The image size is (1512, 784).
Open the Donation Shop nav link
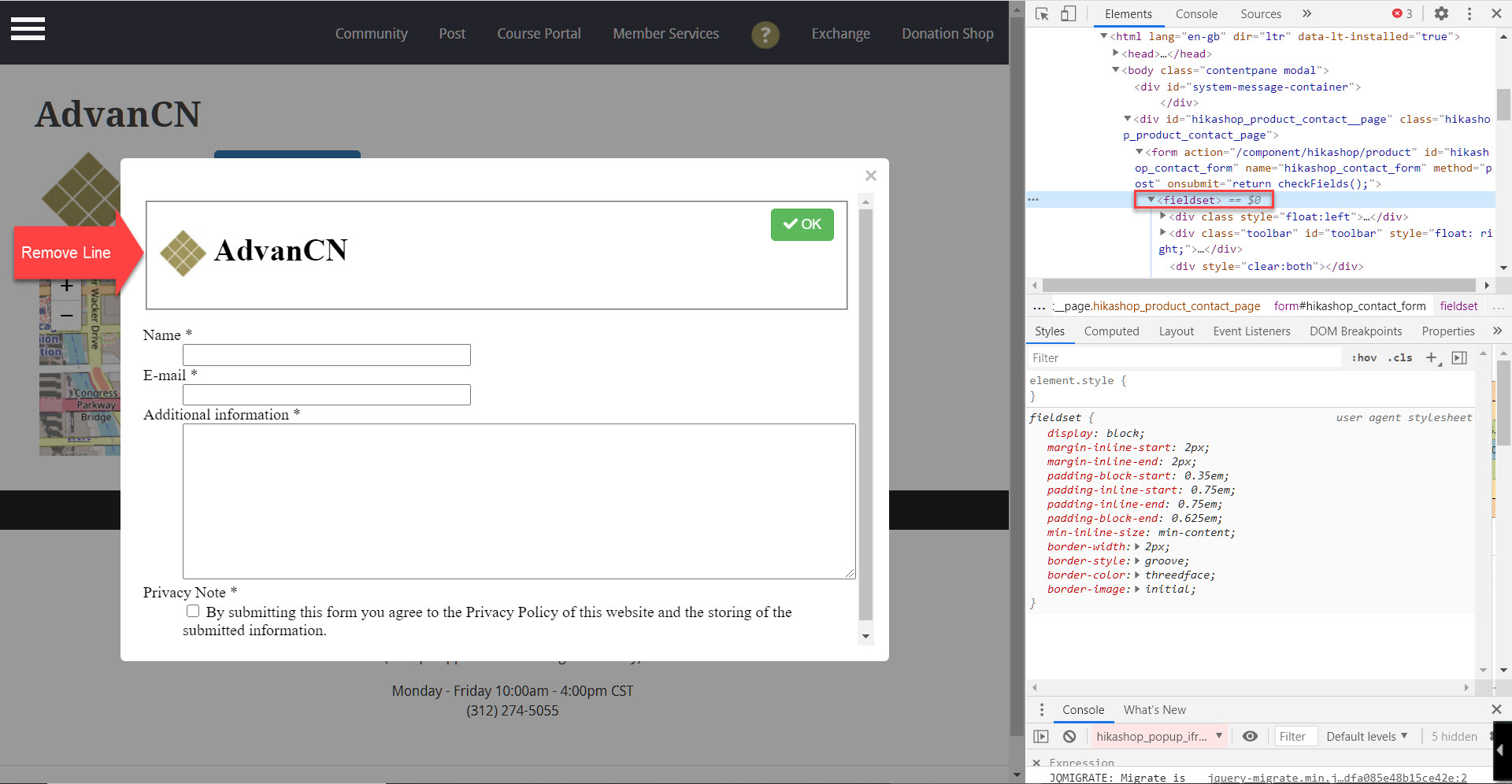[947, 34]
